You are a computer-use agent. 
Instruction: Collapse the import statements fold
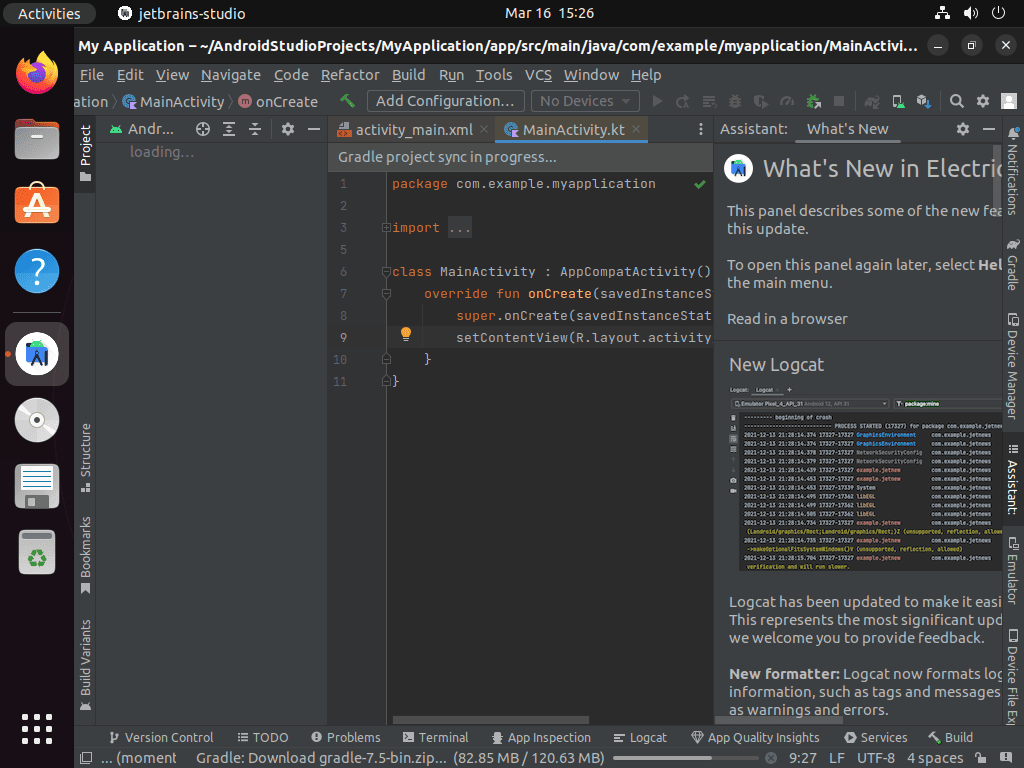click(x=384, y=227)
